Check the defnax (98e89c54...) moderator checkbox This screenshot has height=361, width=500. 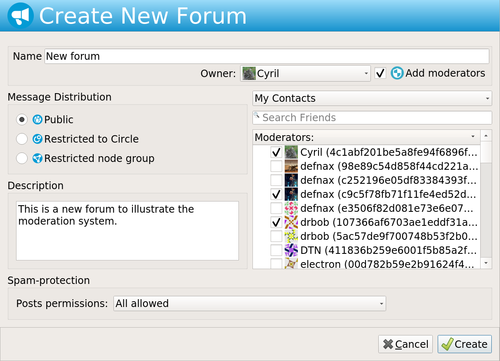(x=276, y=166)
